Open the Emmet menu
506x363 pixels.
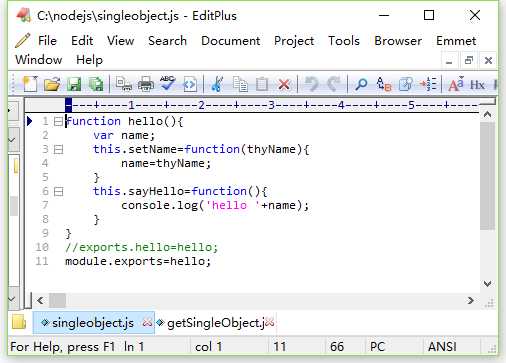[x=456, y=41]
